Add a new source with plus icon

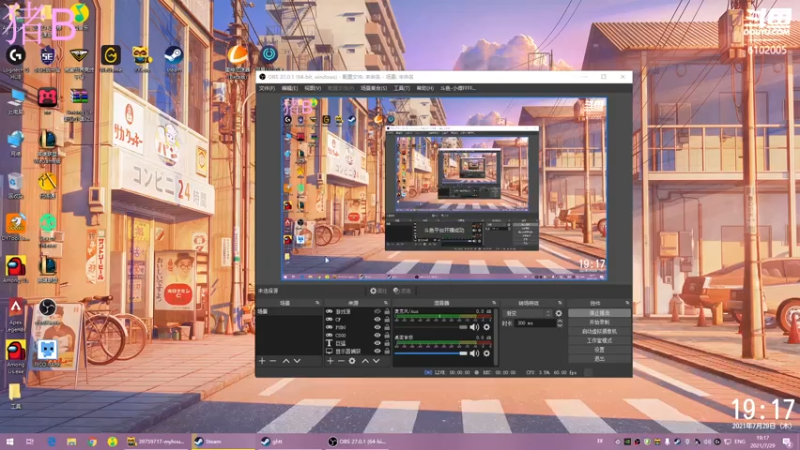pos(330,361)
